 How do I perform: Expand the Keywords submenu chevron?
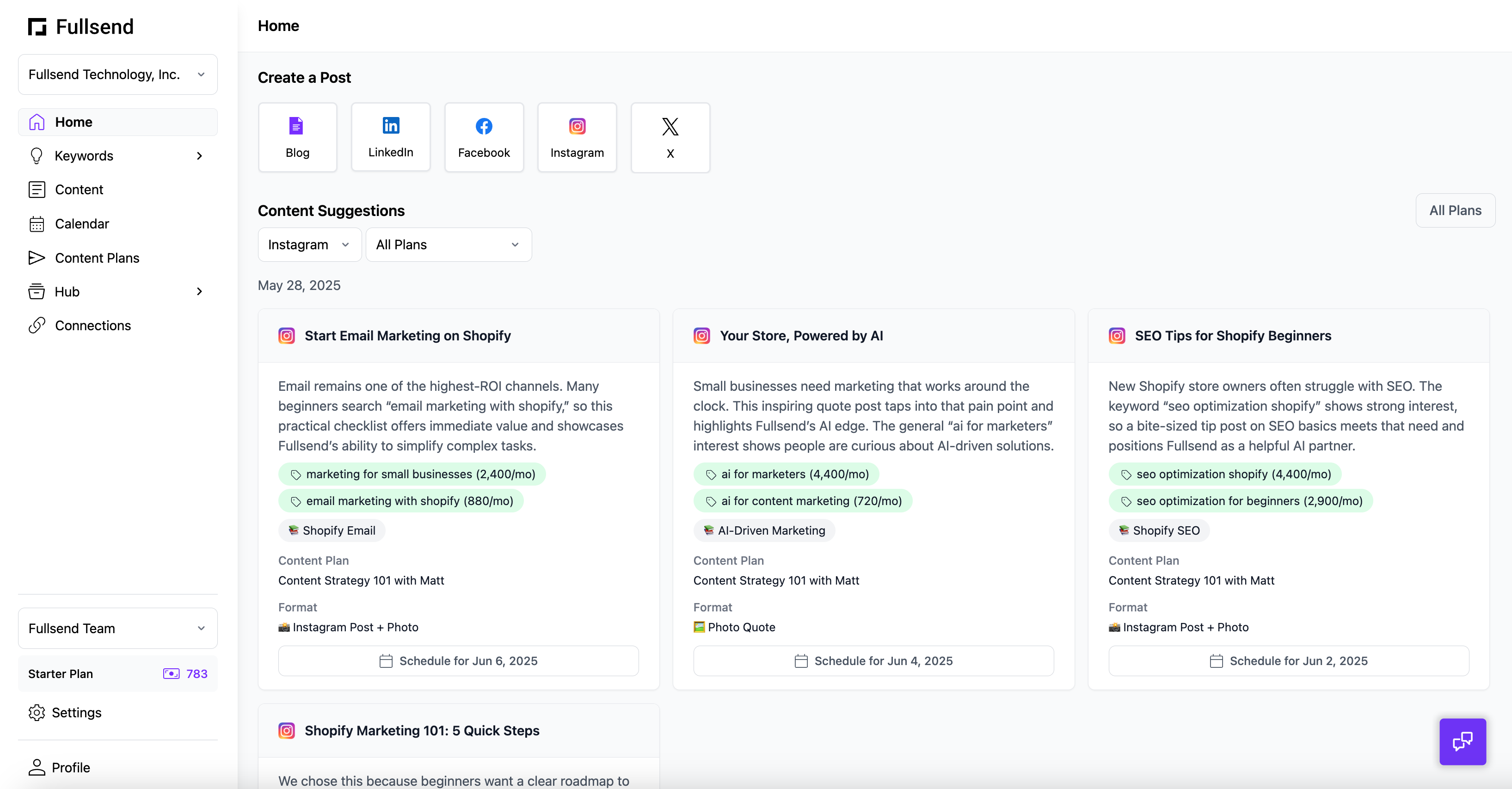200,156
